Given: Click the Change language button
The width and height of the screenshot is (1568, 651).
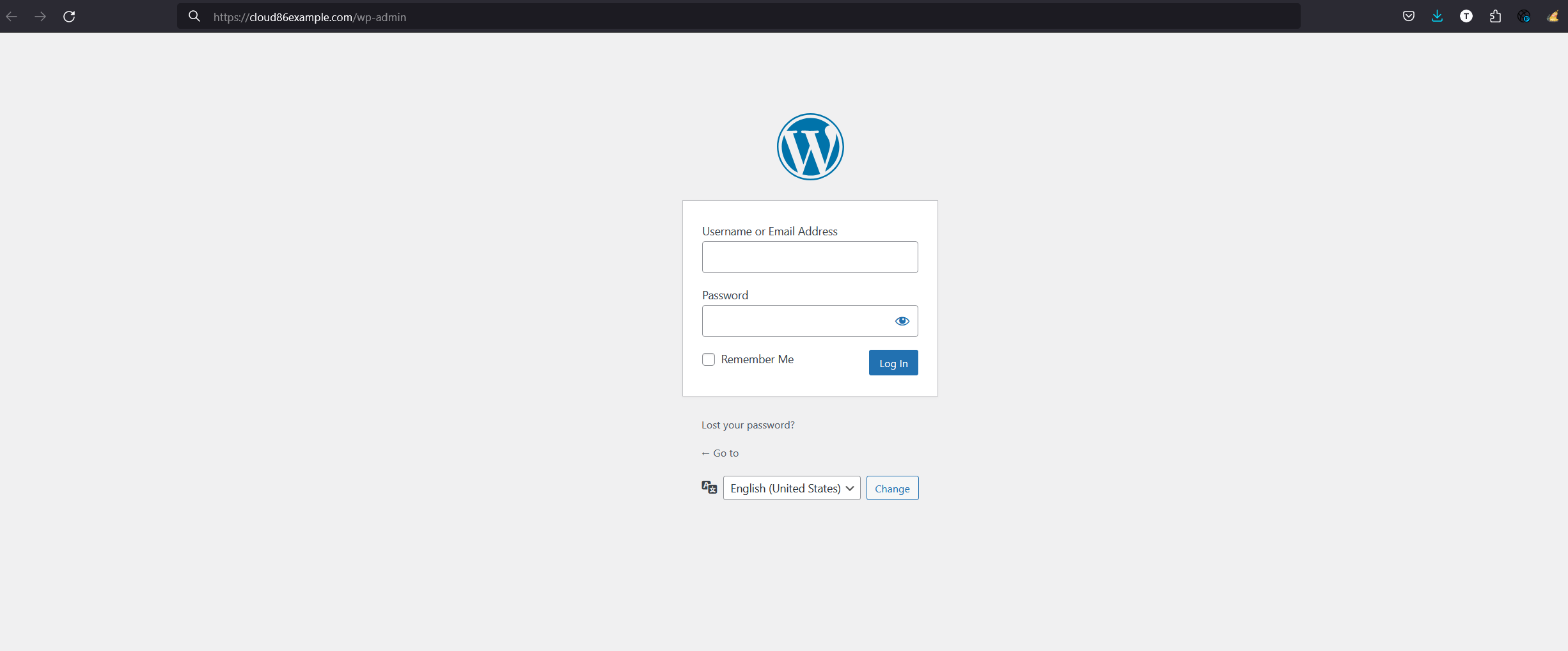Looking at the screenshot, I should [x=893, y=488].
